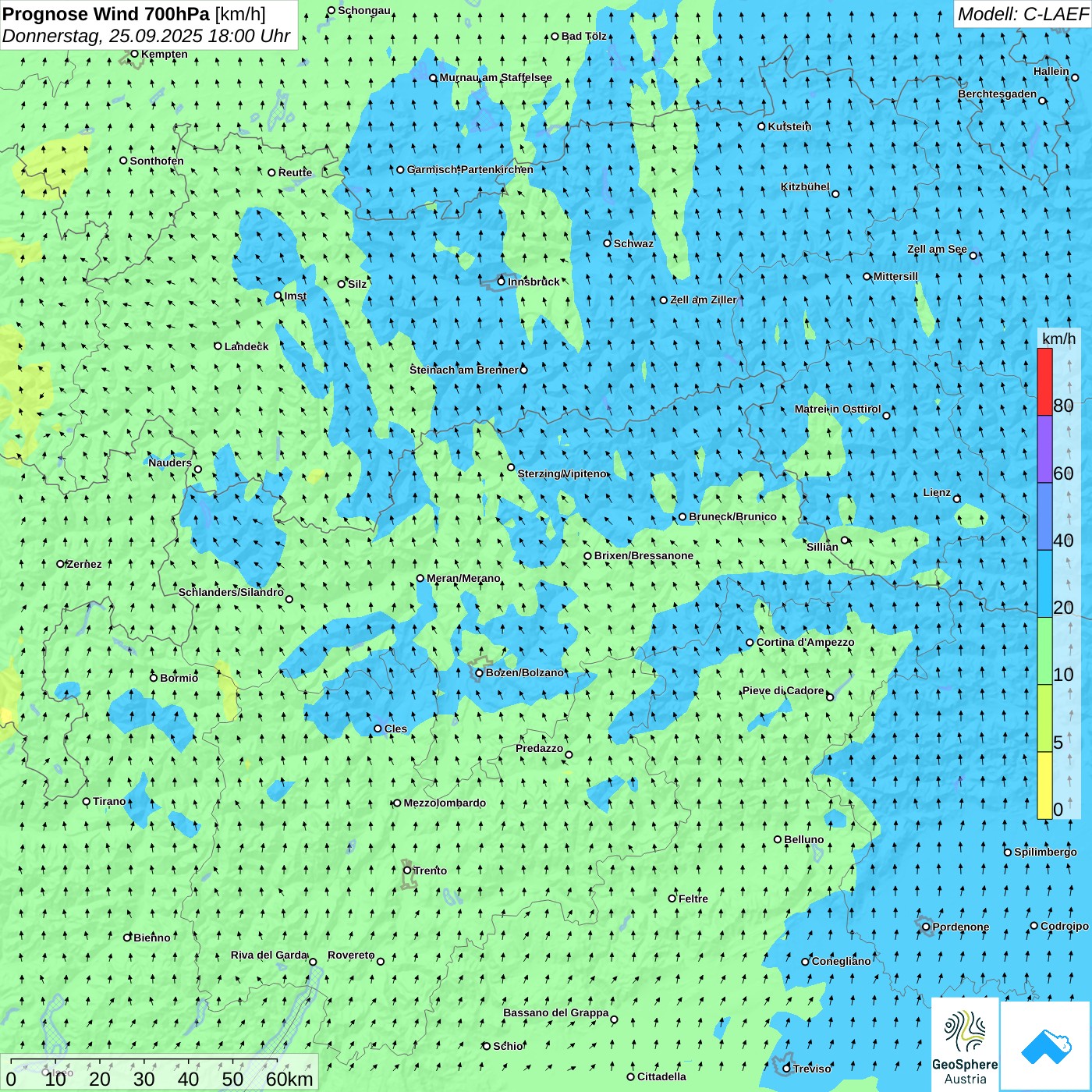The width and height of the screenshot is (1092, 1092).
Task: Click the Mittersill label
Action: pyautogui.click(x=895, y=276)
